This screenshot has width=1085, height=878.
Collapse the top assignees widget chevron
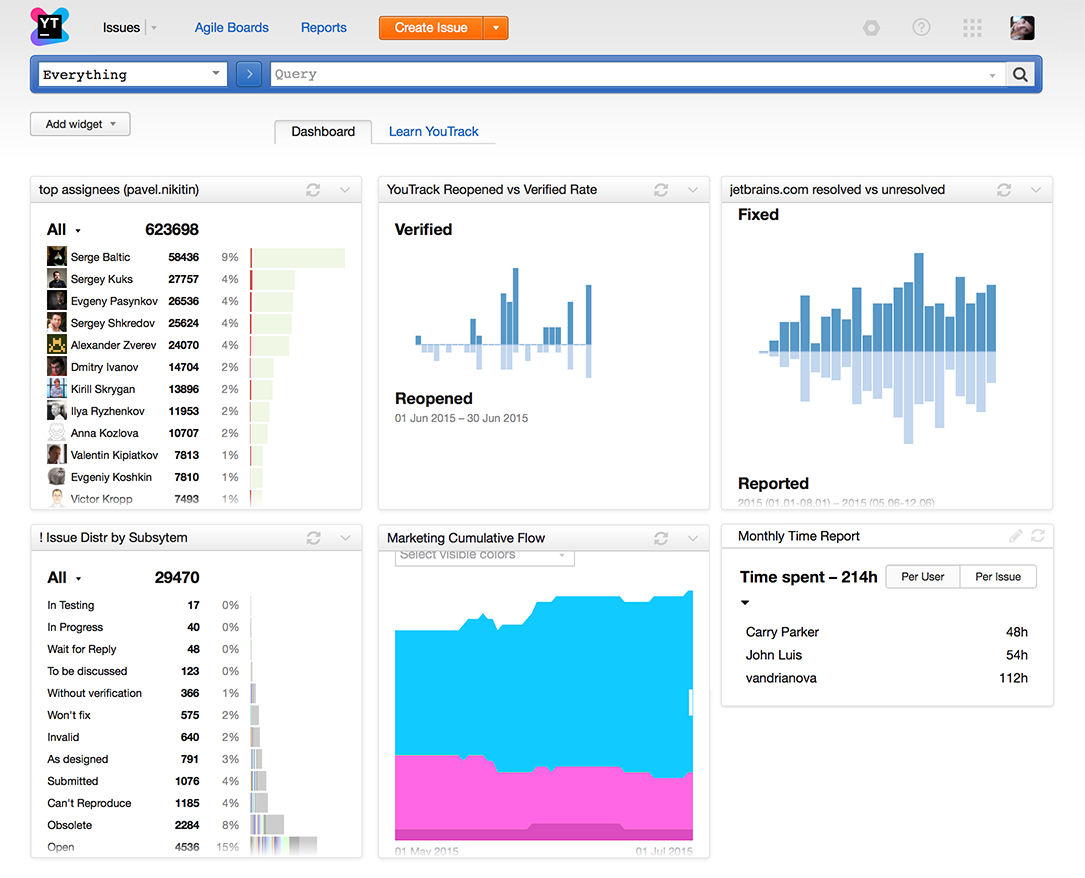pos(345,190)
